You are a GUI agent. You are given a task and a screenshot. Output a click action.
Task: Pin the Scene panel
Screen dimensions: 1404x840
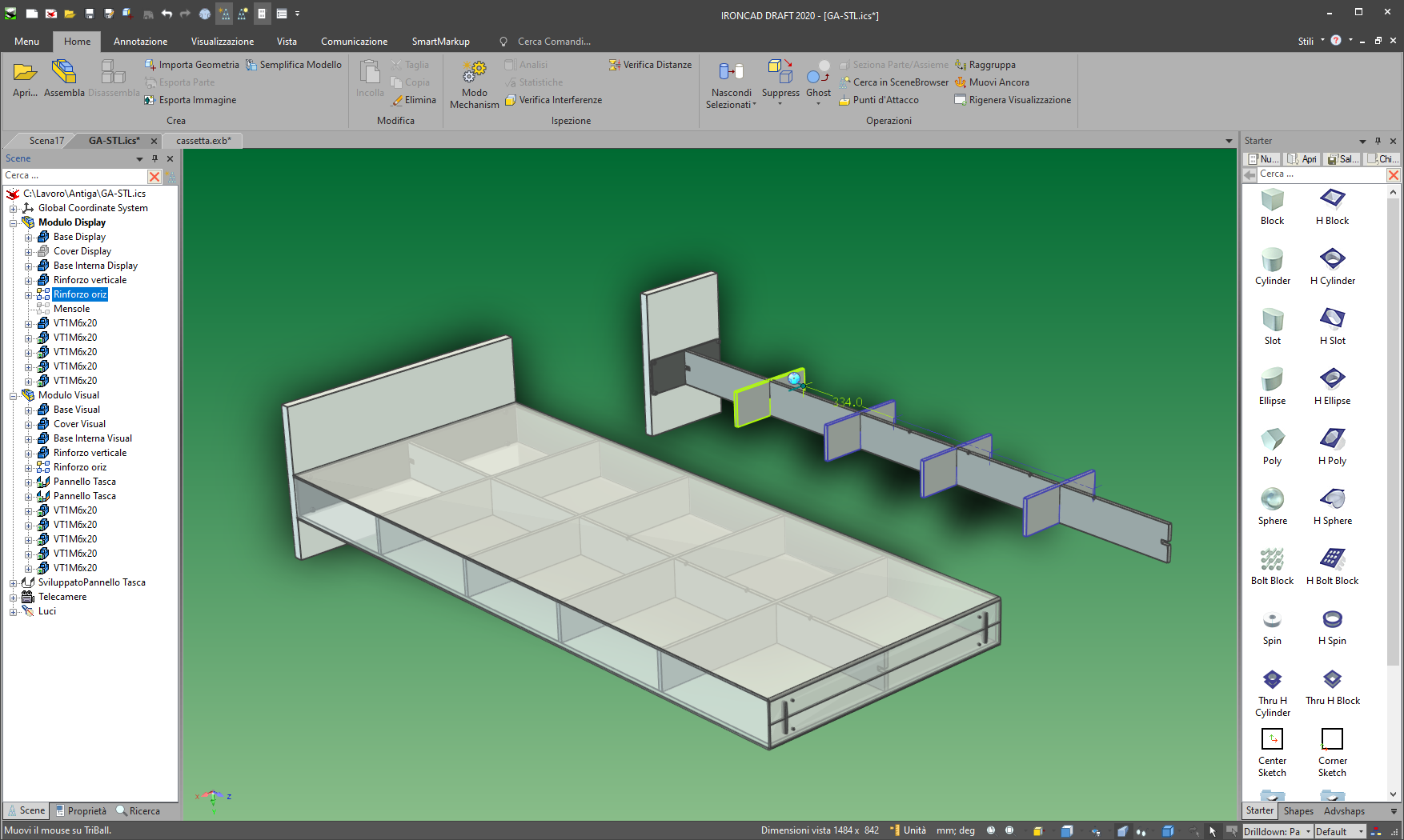(155, 158)
